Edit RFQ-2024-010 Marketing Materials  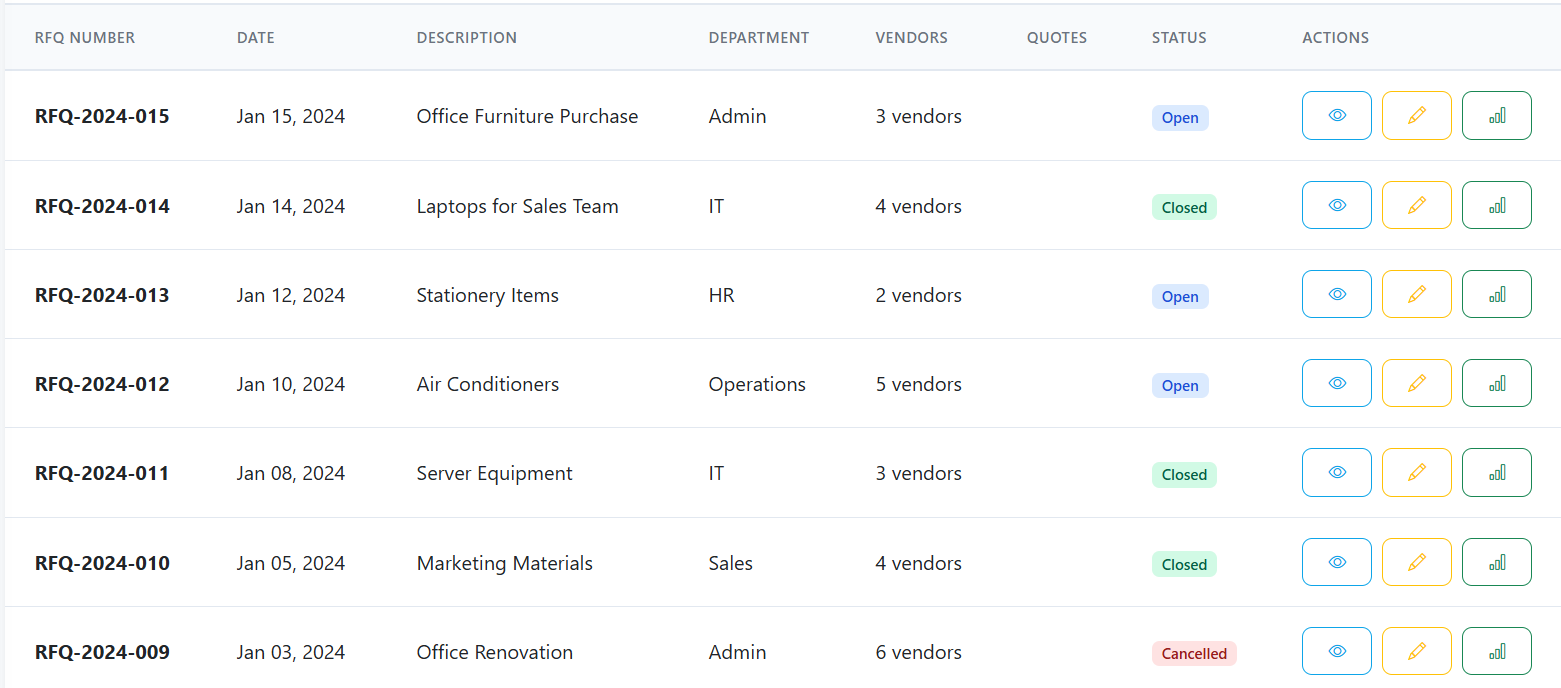(x=1417, y=562)
